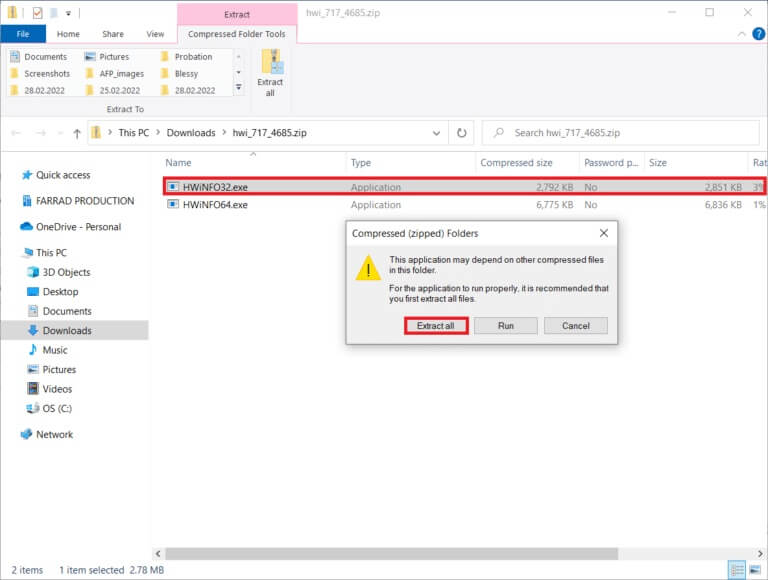
Task: Select Pictures extract destination in ribbon
Action: [x=107, y=57]
